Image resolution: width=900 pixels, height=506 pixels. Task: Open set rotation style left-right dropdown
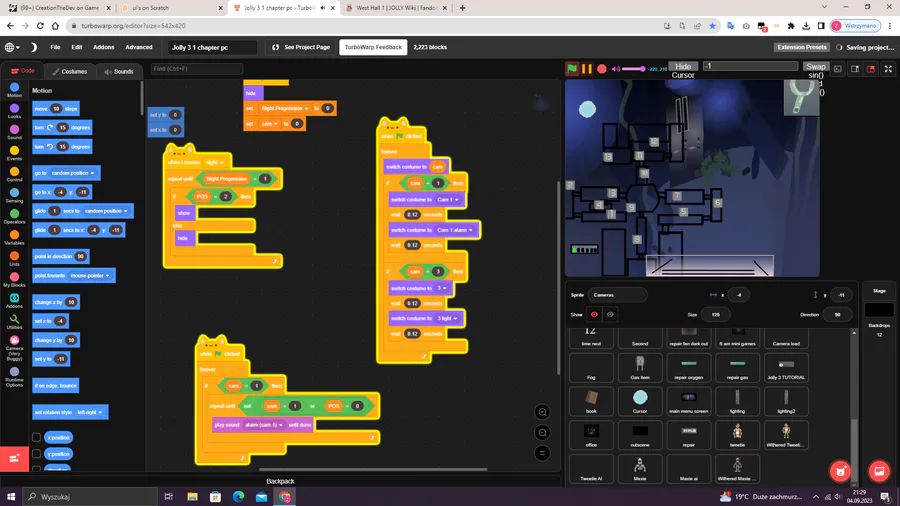90,412
